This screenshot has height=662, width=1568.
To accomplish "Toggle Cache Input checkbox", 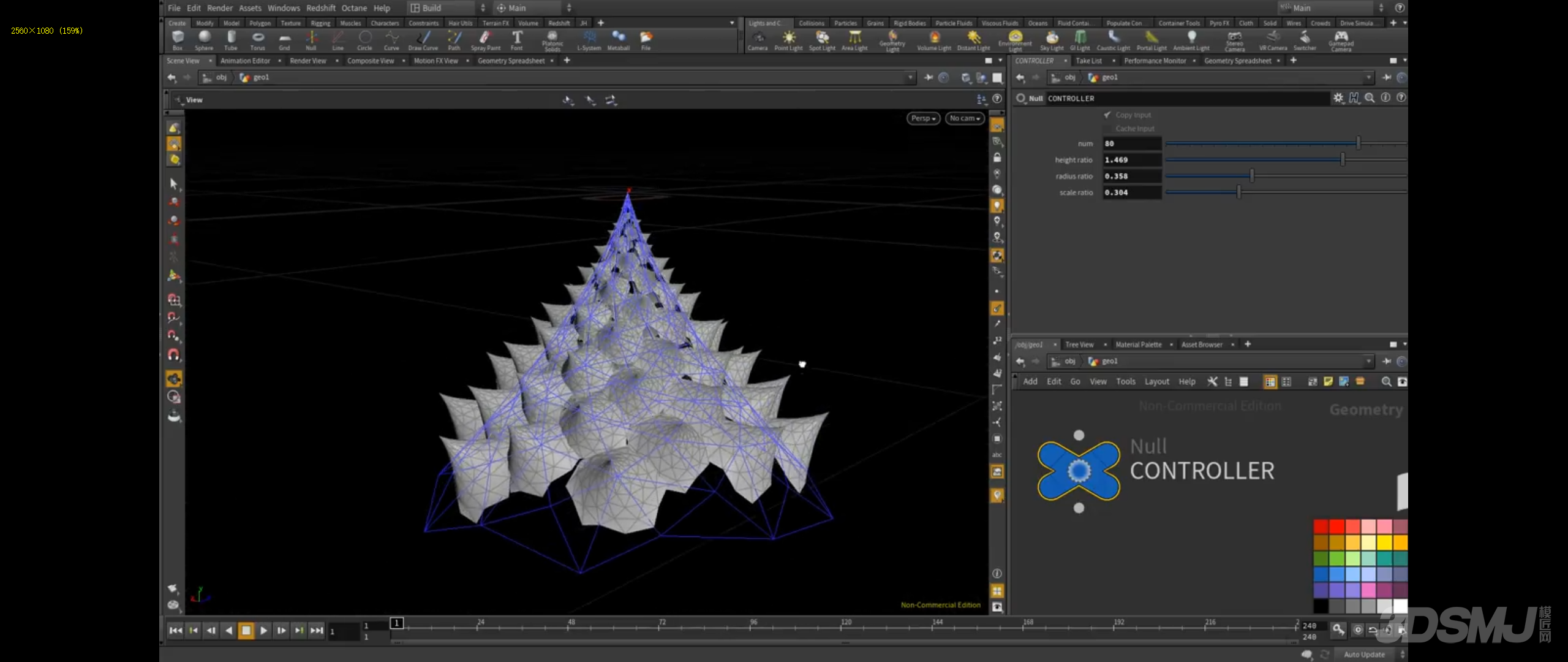I will 1107,129.
